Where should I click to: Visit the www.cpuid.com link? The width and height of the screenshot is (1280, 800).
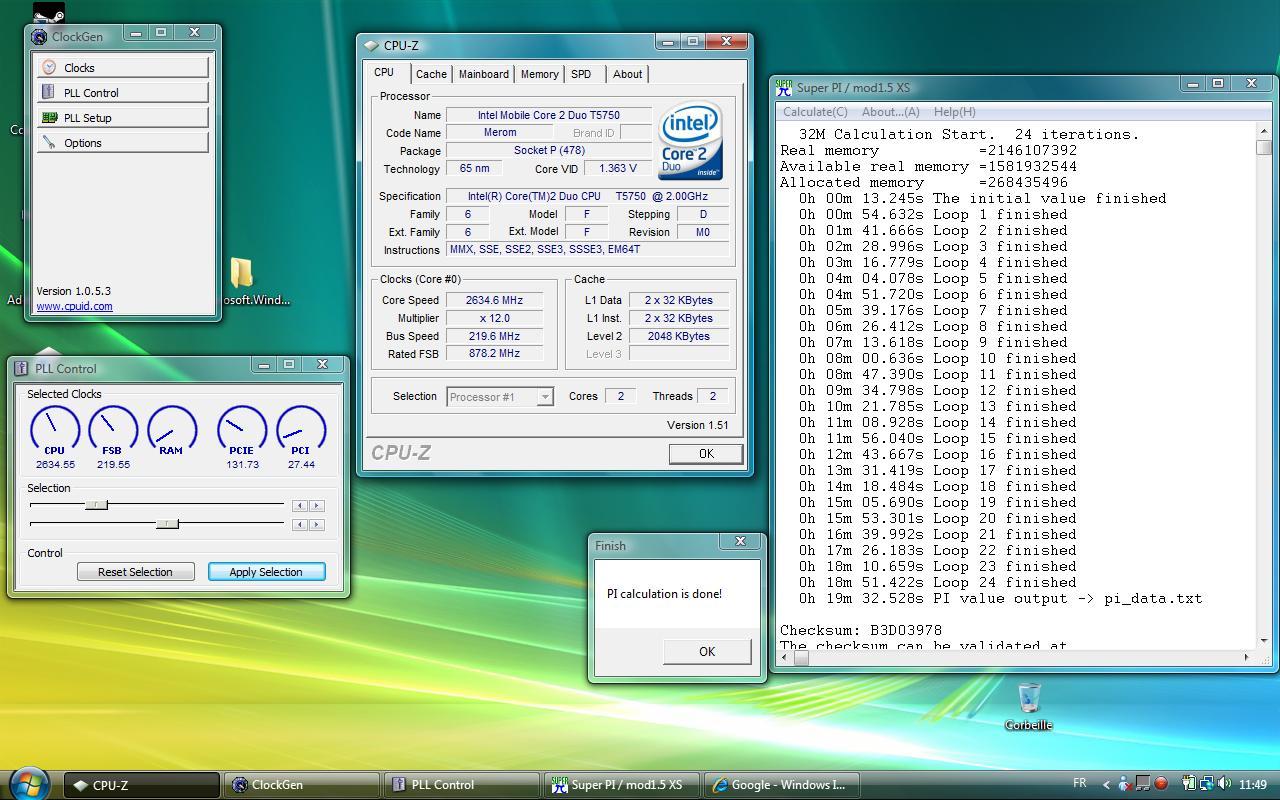74,306
